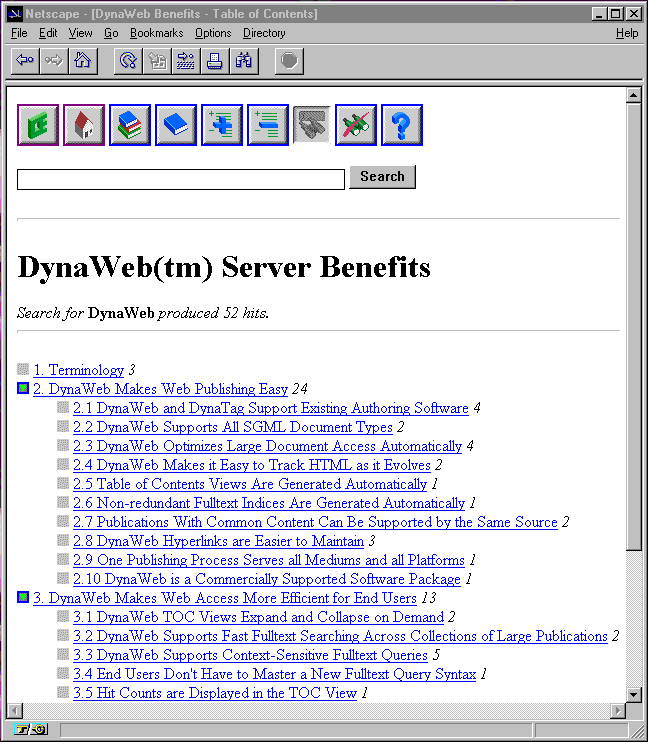Open '2.9 One Publishing Process Serves all Mediums'
Image resolution: width=648 pixels, height=742 pixels.
click(x=269, y=560)
